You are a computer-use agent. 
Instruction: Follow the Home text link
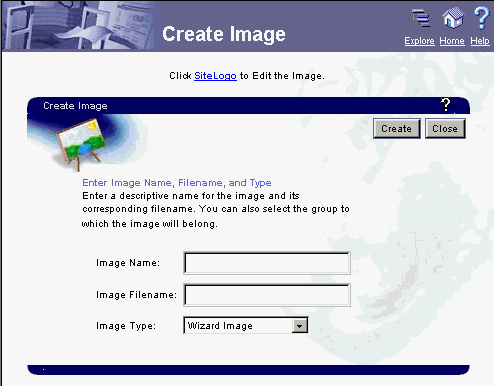pyautogui.click(x=452, y=41)
